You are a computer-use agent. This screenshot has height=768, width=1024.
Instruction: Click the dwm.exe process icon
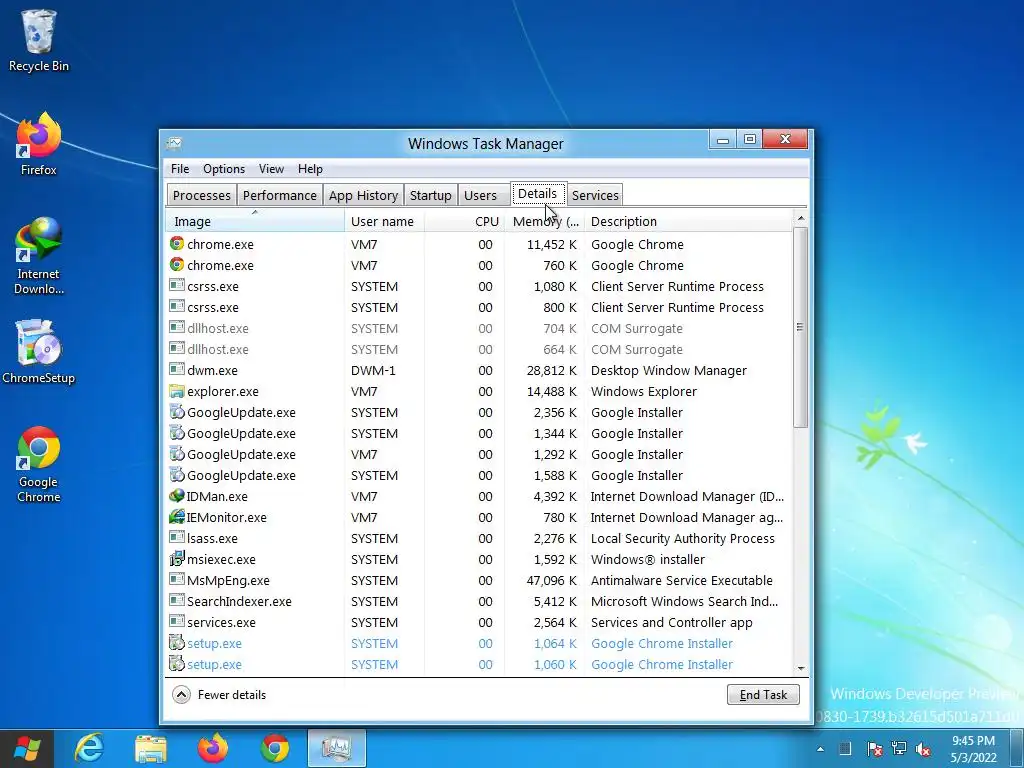(x=176, y=370)
